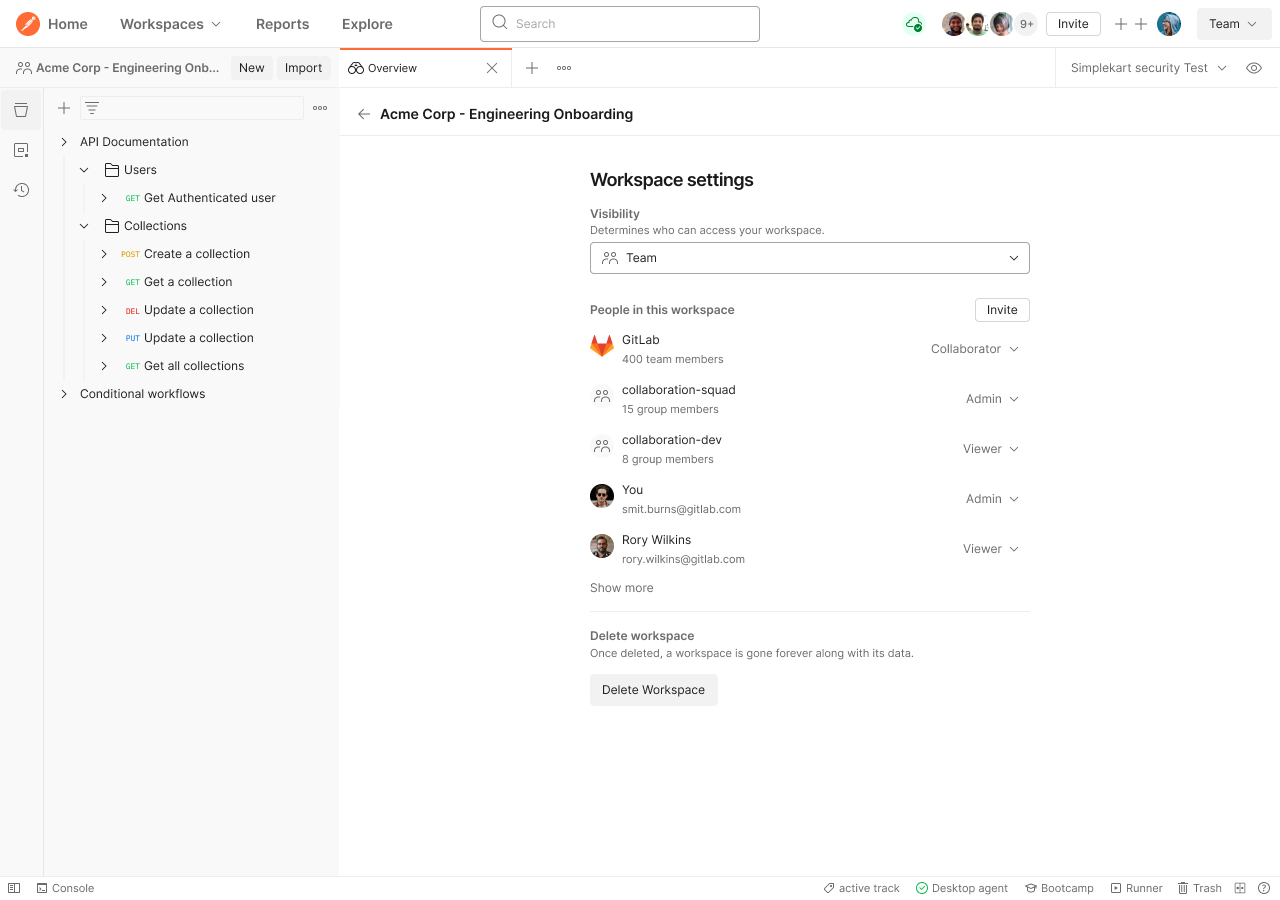Toggle sidebar visibility in bottom-left corner
This screenshot has height=900, width=1280.
click(x=14, y=888)
